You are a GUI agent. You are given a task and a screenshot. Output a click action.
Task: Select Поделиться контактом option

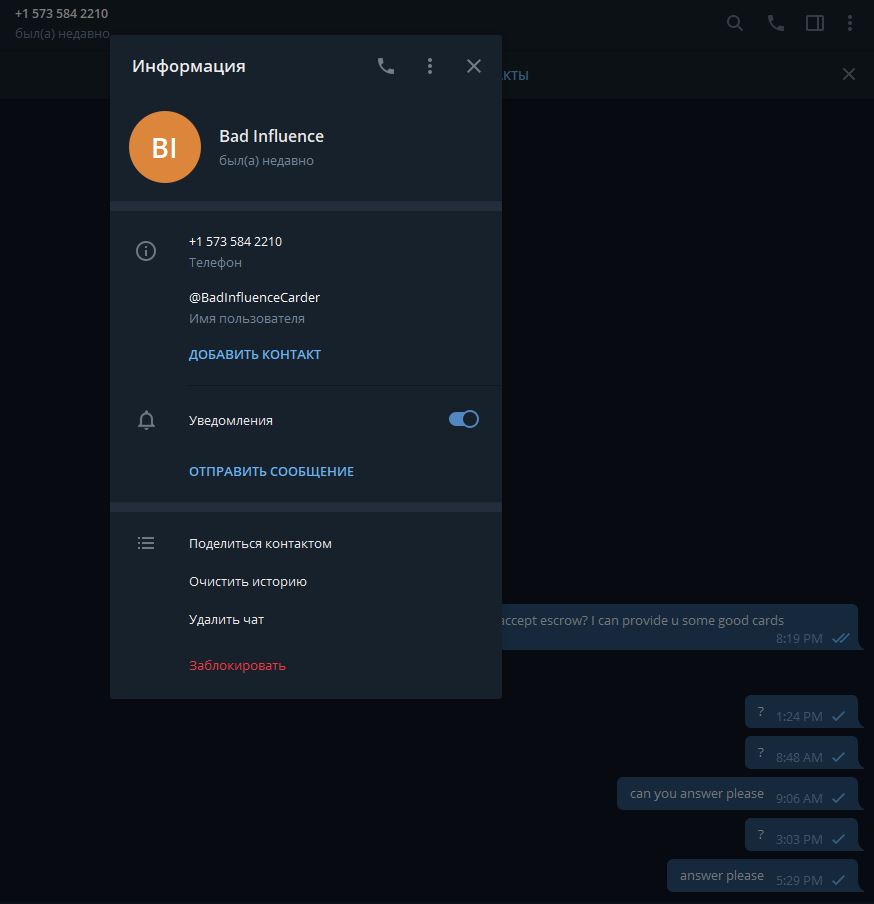click(260, 543)
